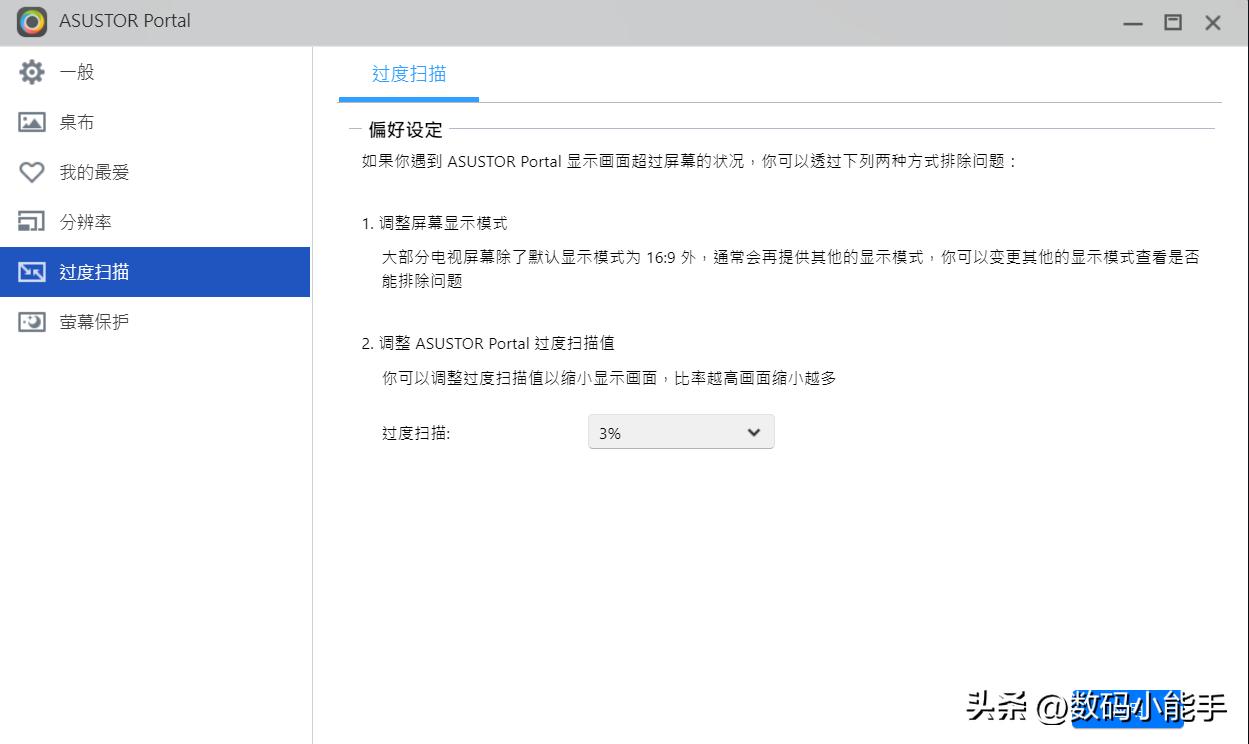This screenshot has height=744, width=1249.
Task: Click the dropdown chevron beside 3%
Action: coord(755,431)
